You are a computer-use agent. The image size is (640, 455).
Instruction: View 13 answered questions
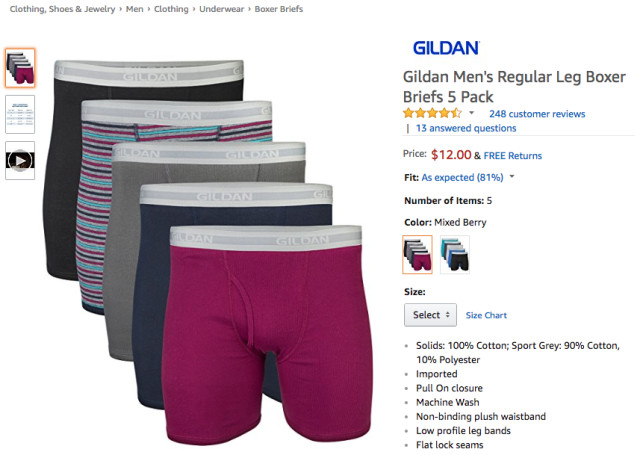click(x=466, y=128)
